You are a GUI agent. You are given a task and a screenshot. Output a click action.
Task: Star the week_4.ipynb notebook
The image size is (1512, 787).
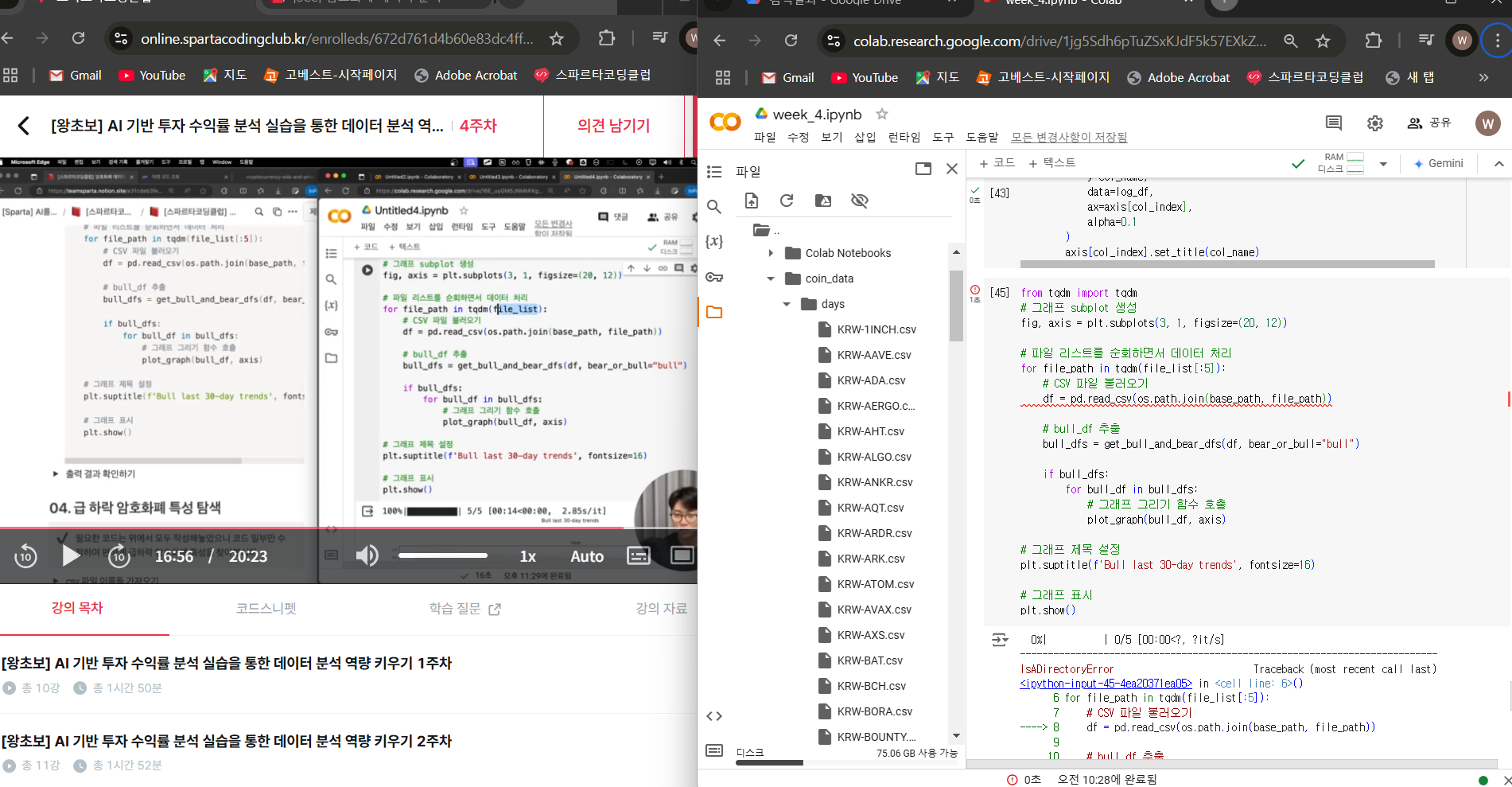click(882, 114)
